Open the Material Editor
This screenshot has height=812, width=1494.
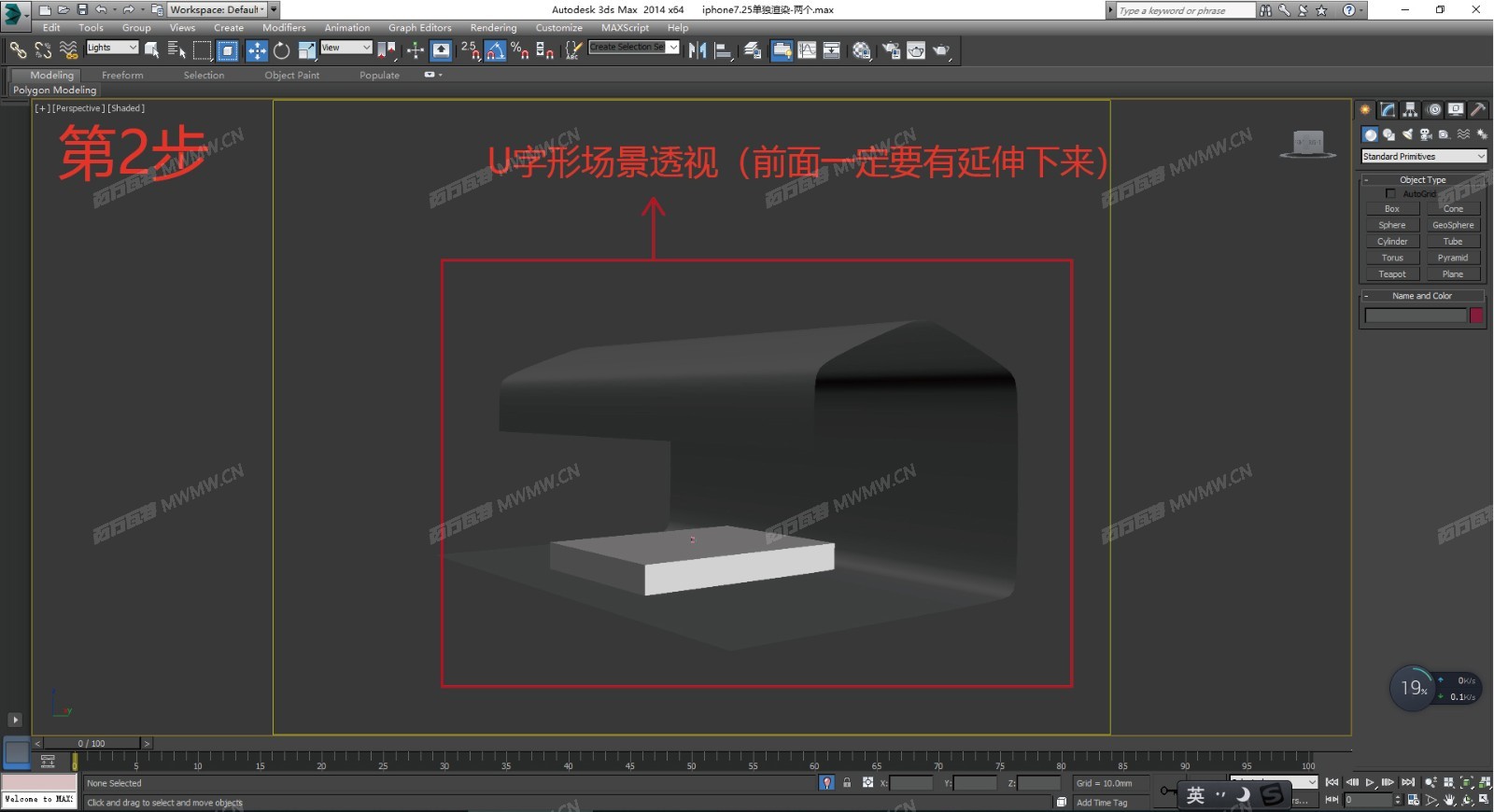coord(862,50)
